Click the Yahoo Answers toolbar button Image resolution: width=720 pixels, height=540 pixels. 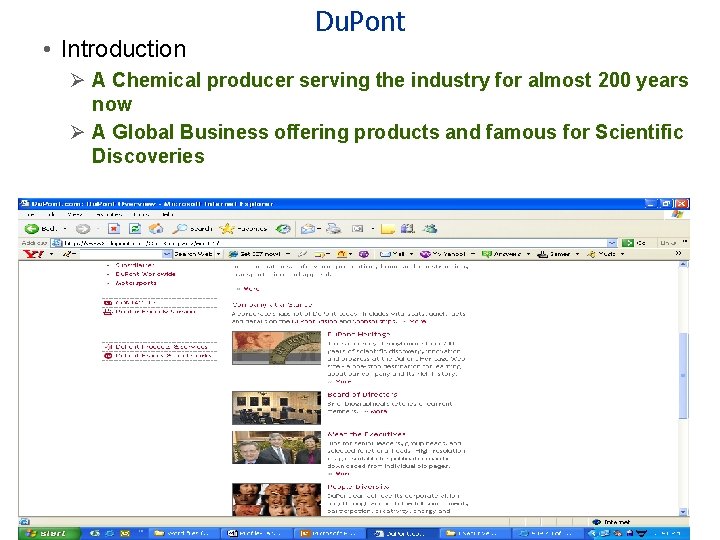pyautogui.click(x=502, y=253)
